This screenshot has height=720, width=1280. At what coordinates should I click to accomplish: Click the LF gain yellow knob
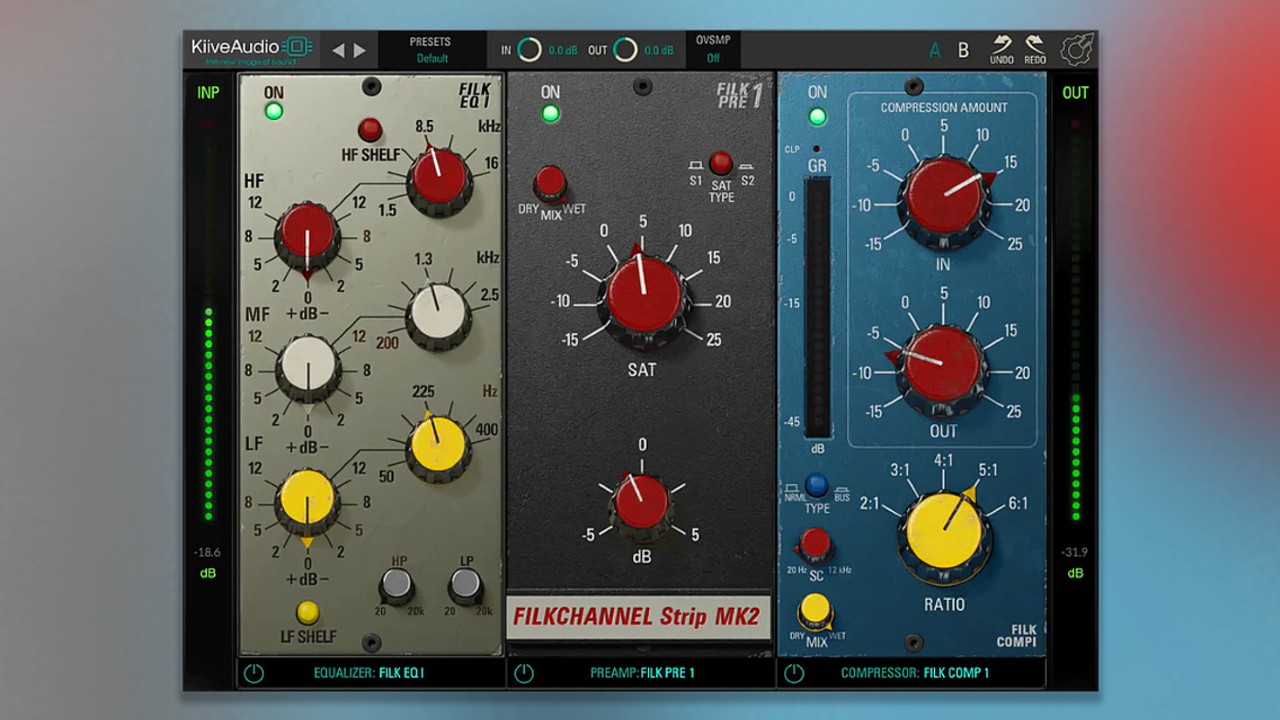[x=307, y=500]
